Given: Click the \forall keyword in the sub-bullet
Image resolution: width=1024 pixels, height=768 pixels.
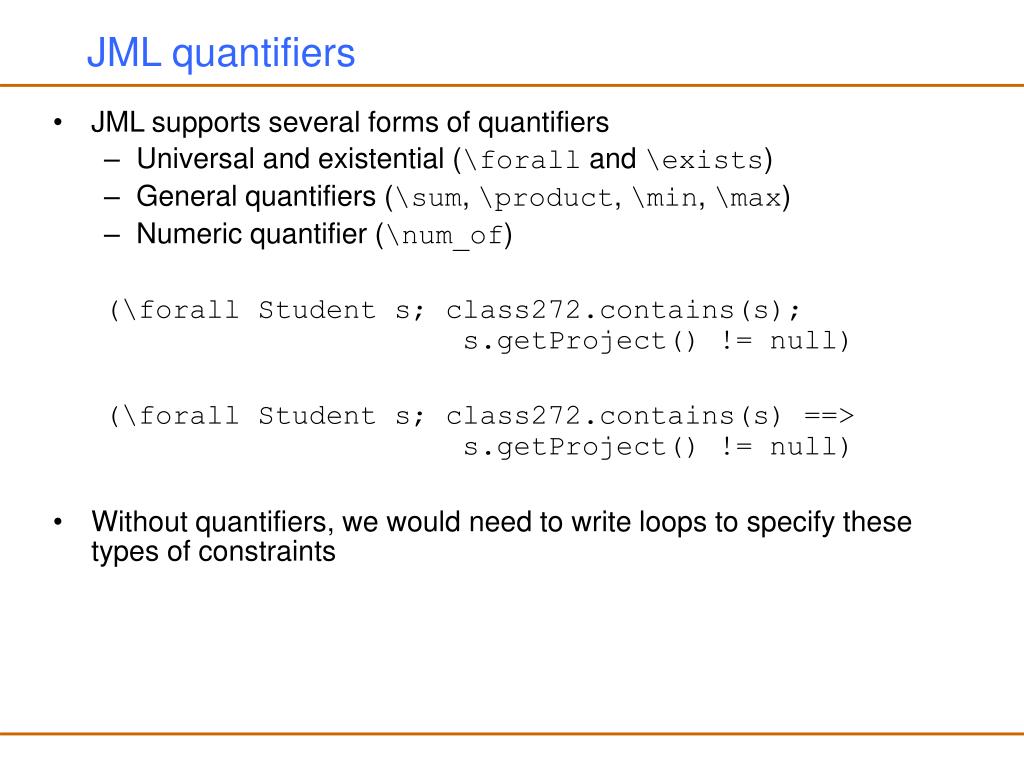Looking at the screenshot, I should pyautogui.click(x=520, y=160).
